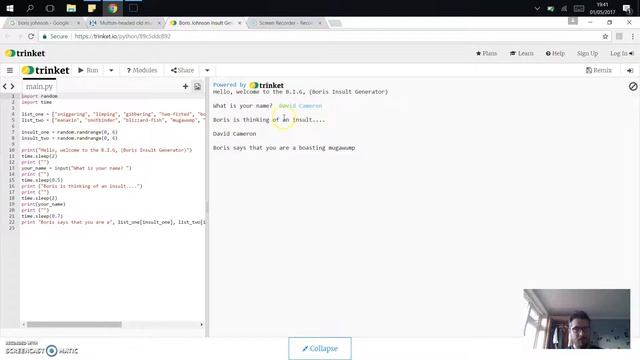Click the add image file icon
Screen dimensions: 640x360
[x=198, y=86]
